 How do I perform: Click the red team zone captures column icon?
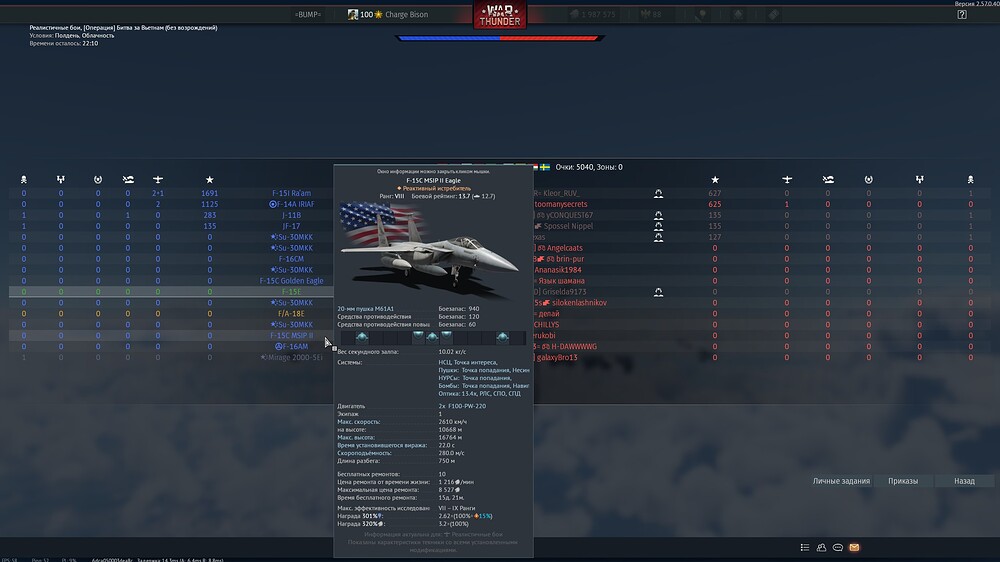868,180
